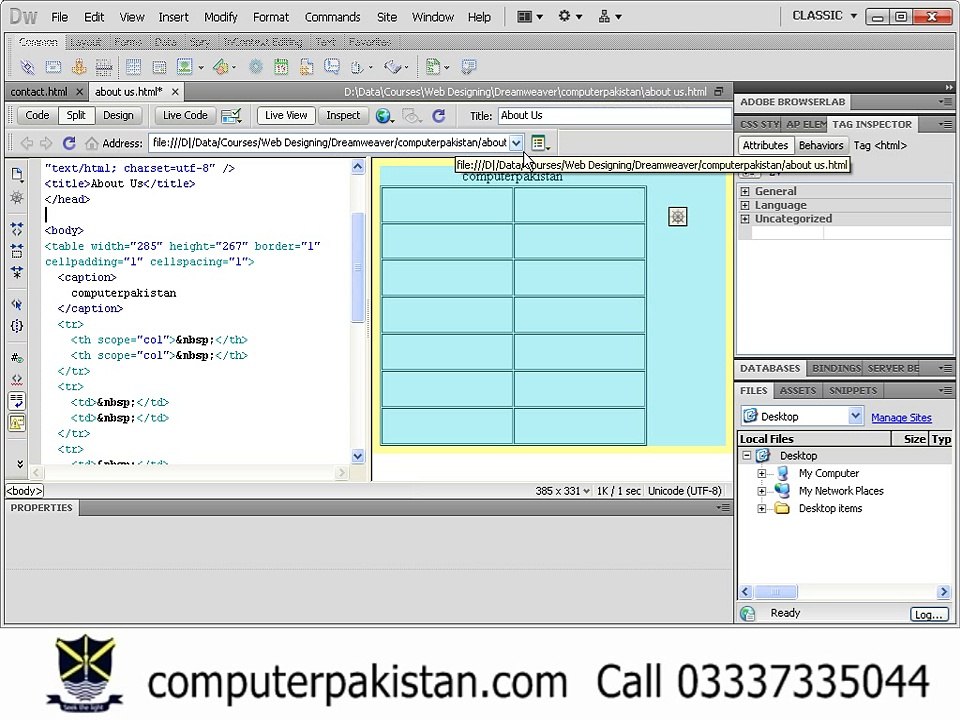Open the Modify menu

pyautogui.click(x=220, y=17)
